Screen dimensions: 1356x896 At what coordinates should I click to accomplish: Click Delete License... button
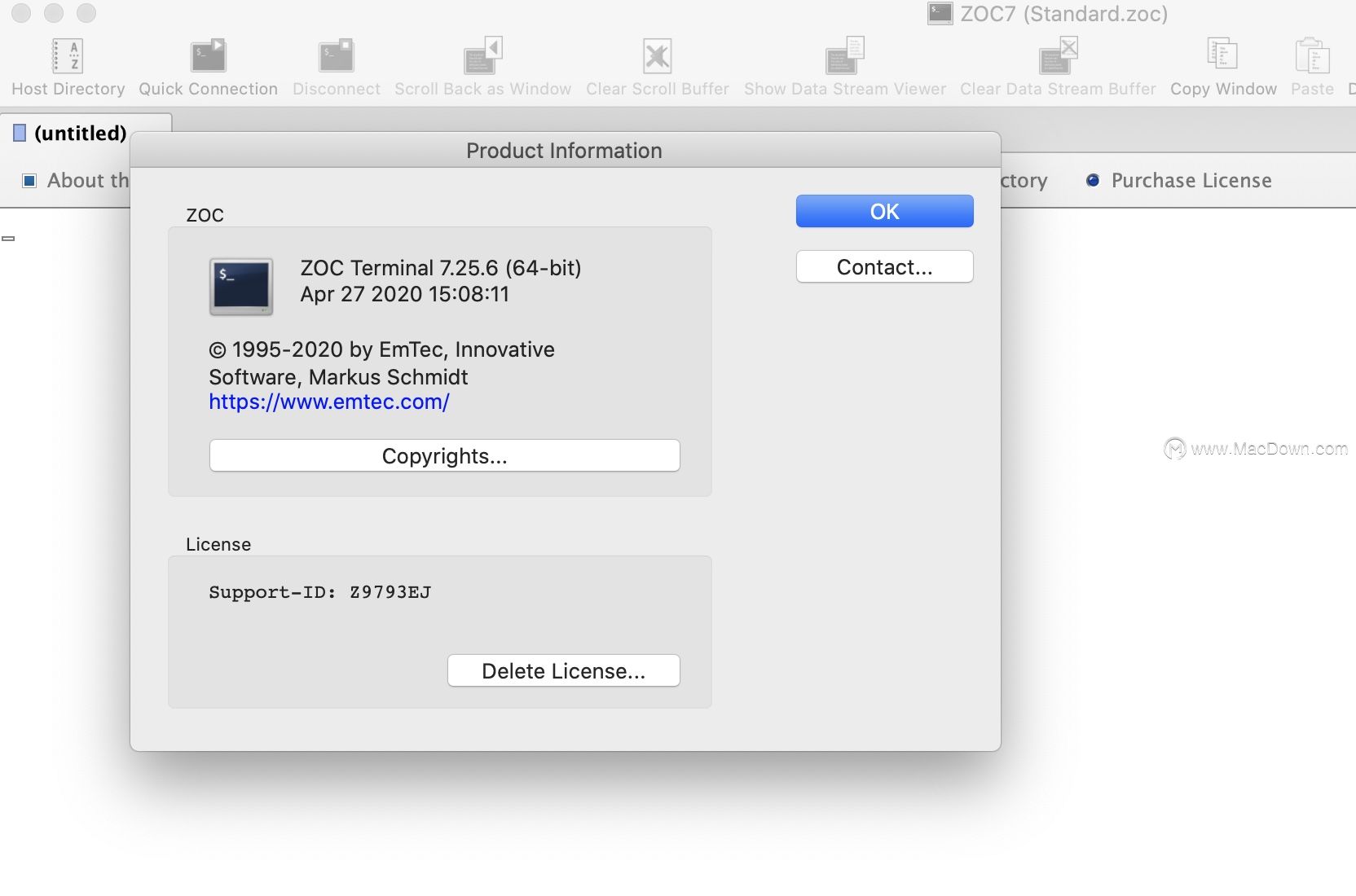coord(563,670)
